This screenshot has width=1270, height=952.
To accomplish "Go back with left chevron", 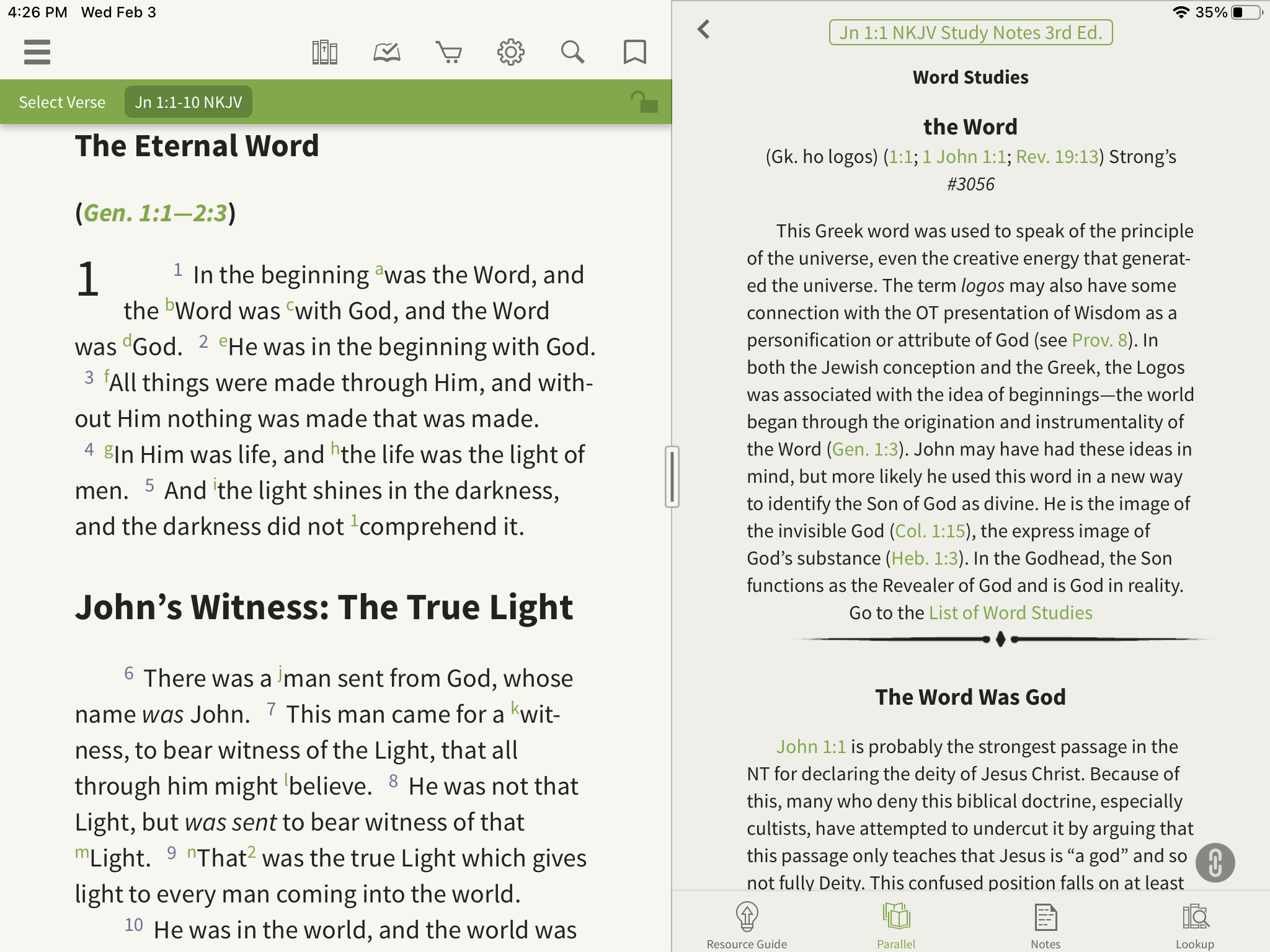I will click(x=703, y=29).
